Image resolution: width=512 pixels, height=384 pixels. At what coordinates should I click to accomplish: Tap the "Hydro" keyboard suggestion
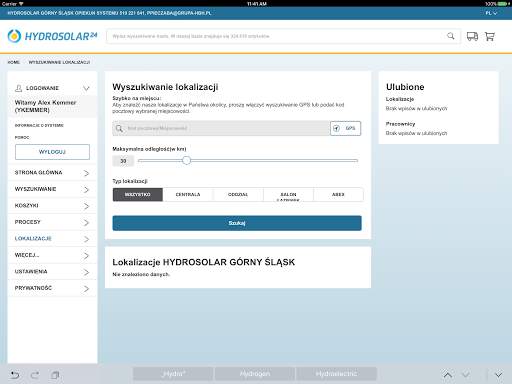point(173,374)
